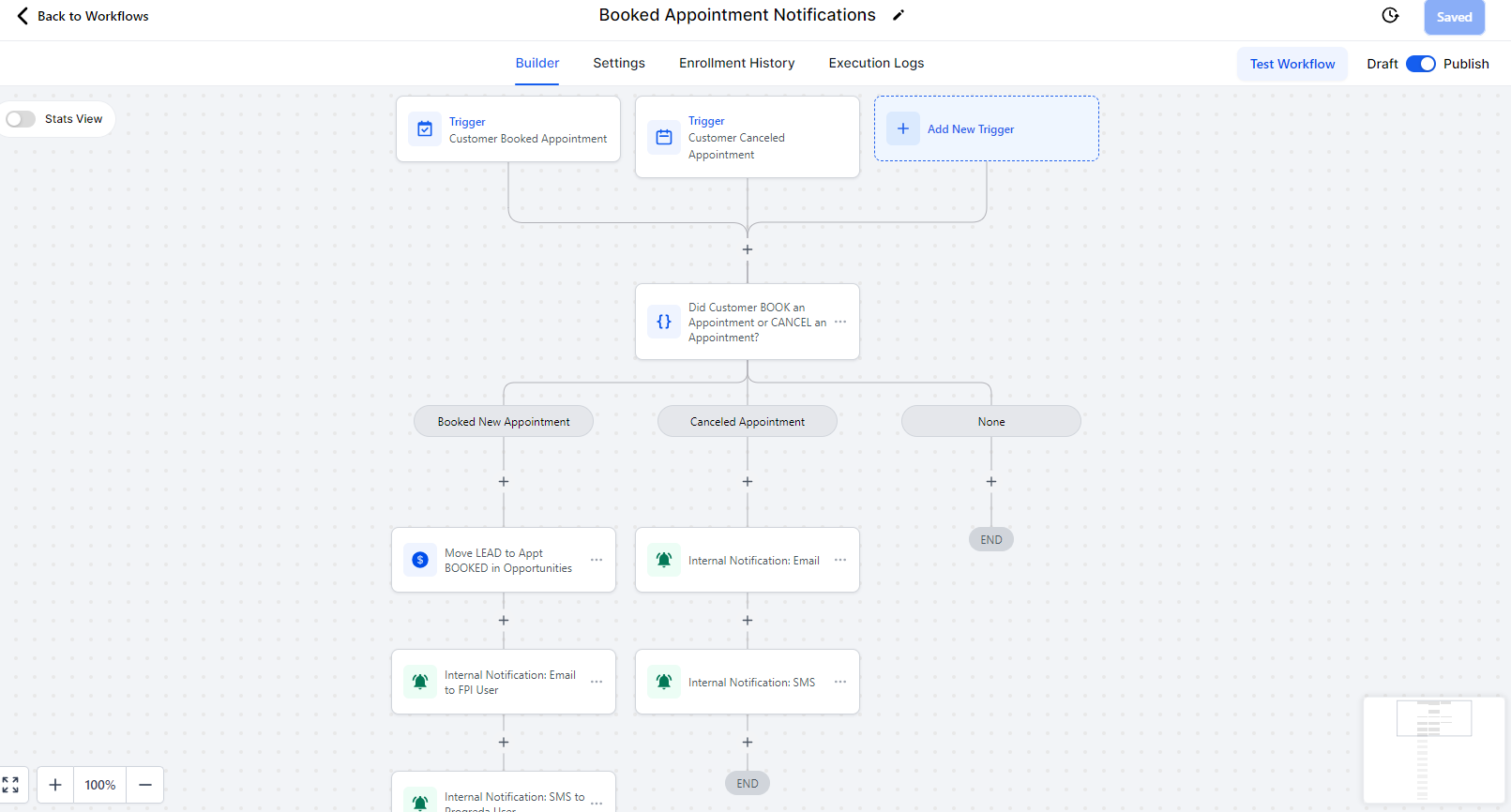
Task: Switch to the Builder tab
Action: click(537, 63)
